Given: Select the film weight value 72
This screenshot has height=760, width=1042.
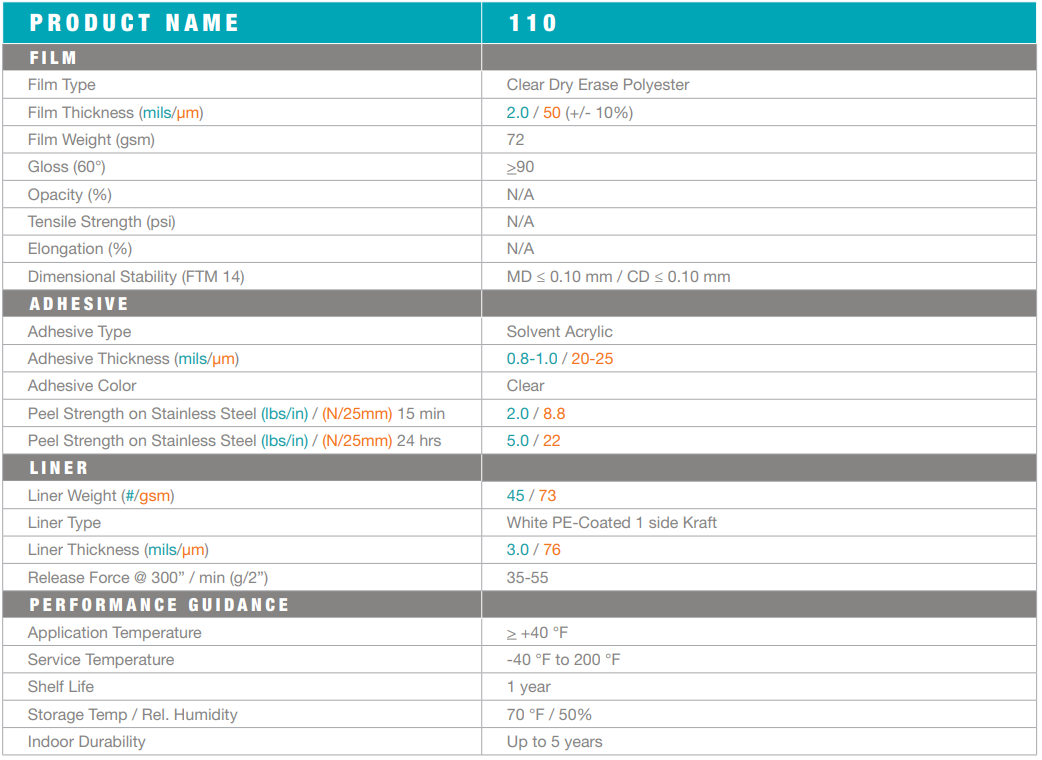Looking at the screenshot, I should click(515, 140).
